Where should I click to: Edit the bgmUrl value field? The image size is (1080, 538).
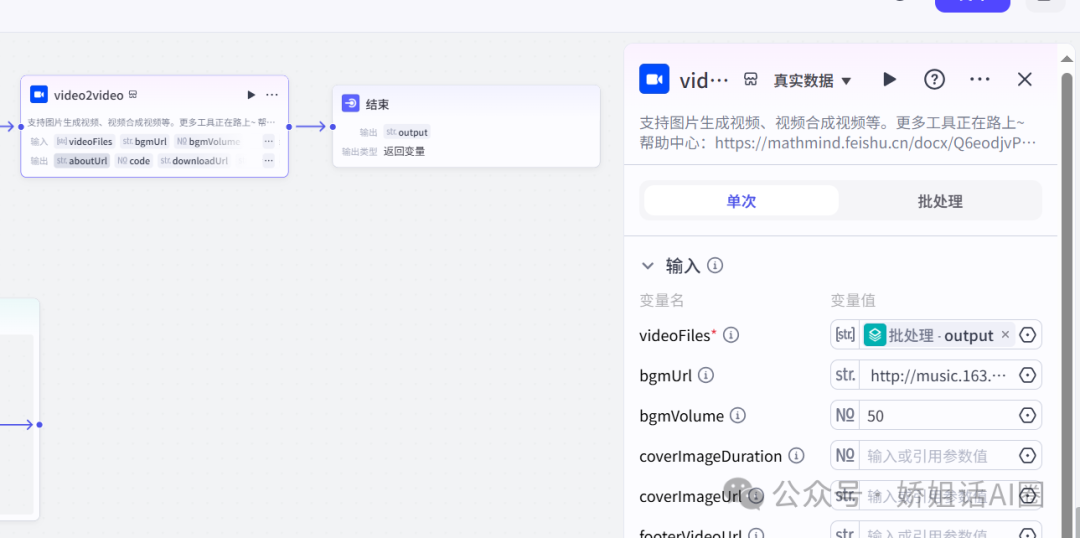938,375
